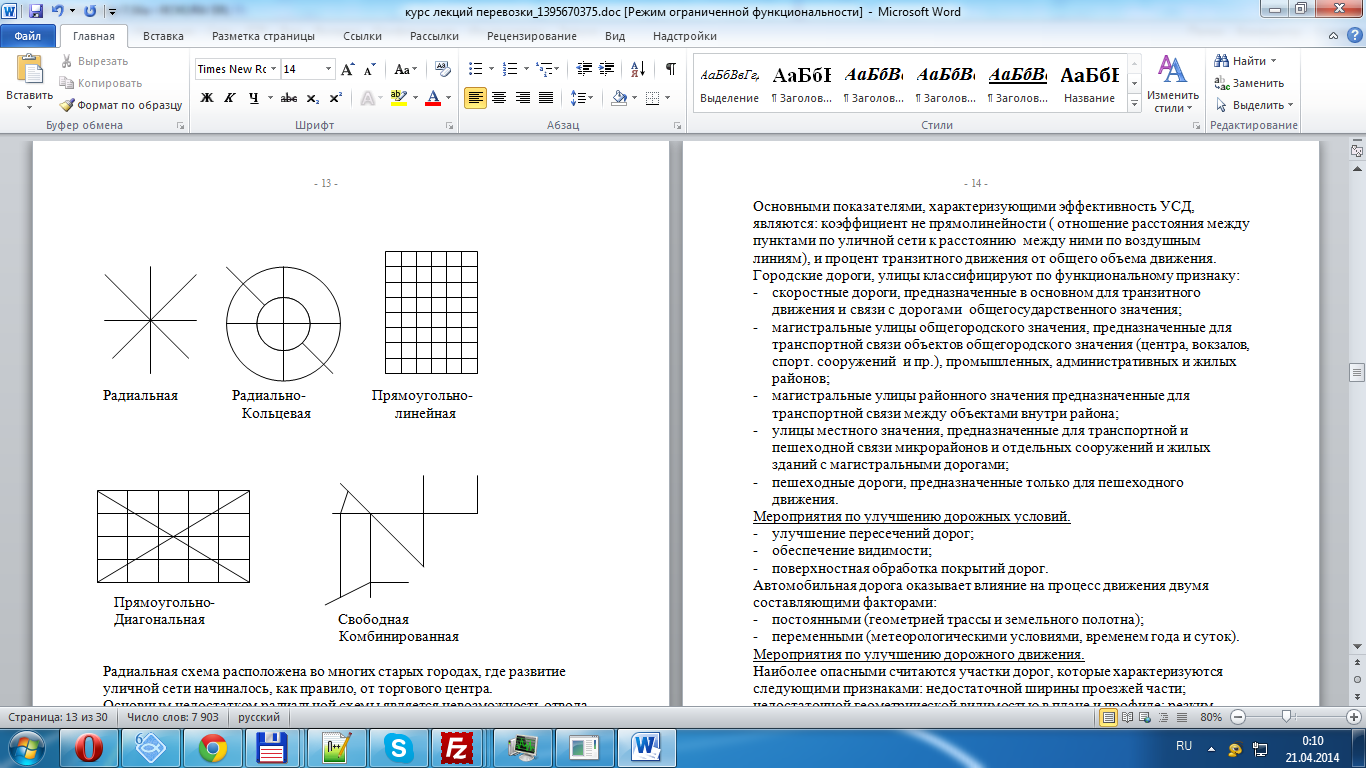The height and width of the screenshot is (768, 1366).
Task: Apply subscript formatting
Action: point(313,98)
